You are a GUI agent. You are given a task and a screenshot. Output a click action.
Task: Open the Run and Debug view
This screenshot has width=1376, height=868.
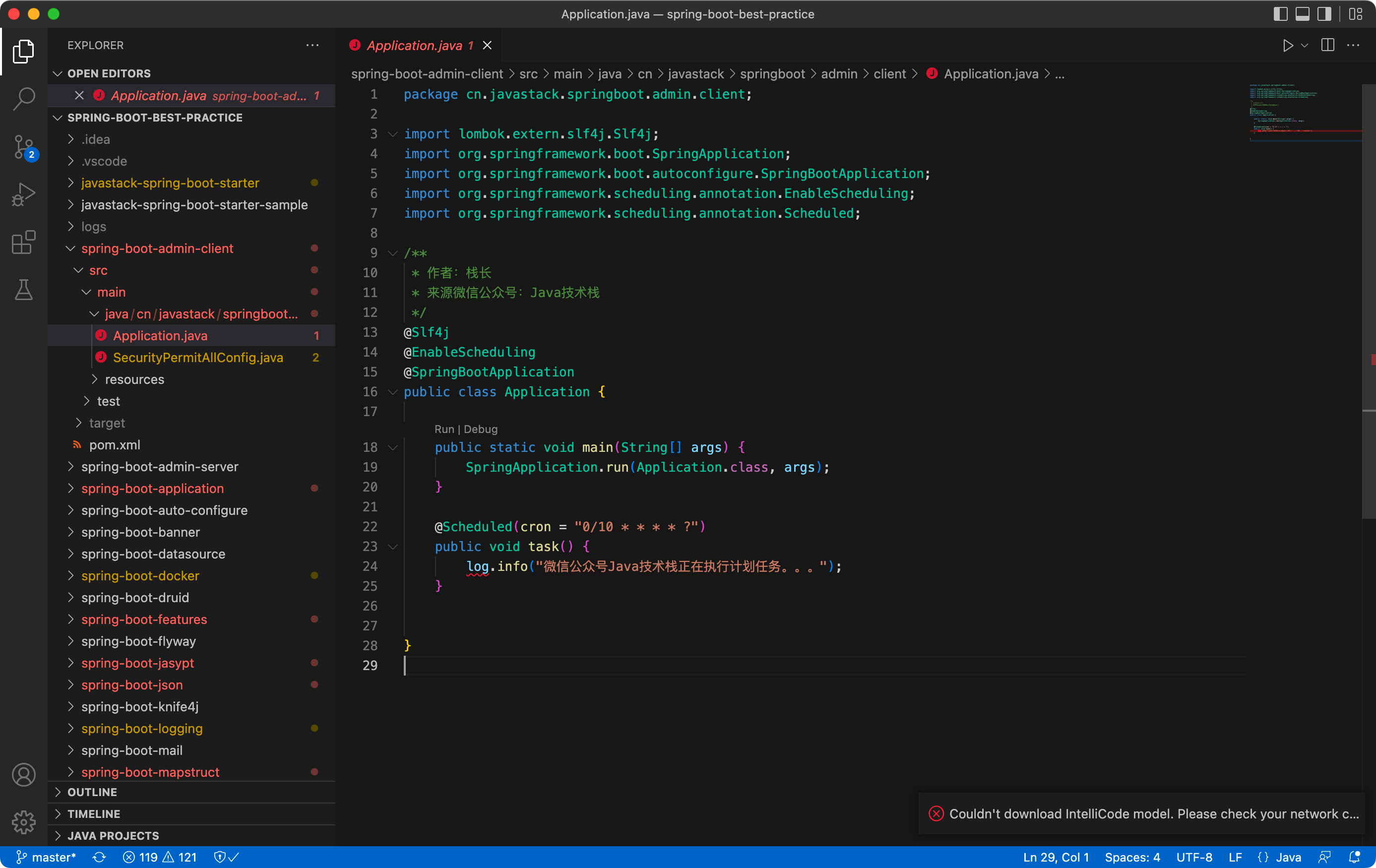23,194
